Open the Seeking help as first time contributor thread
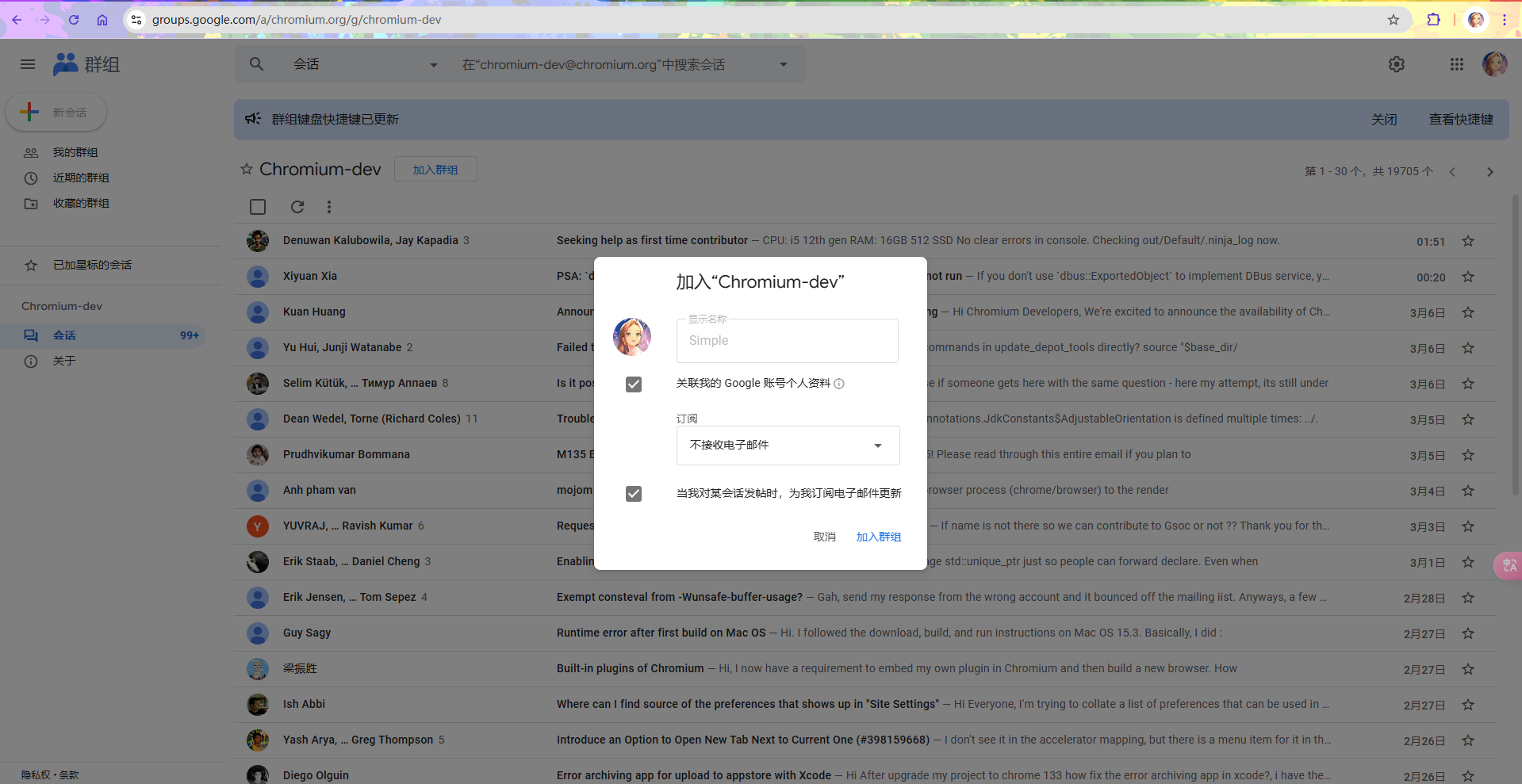The height and width of the screenshot is (784, 1522). point(652,241)
